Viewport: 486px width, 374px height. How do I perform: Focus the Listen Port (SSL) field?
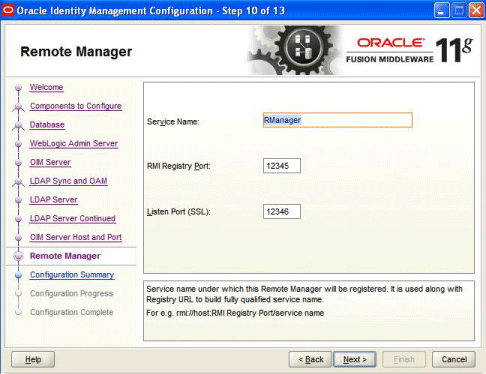pyautogui.click(x=282, y=211)
